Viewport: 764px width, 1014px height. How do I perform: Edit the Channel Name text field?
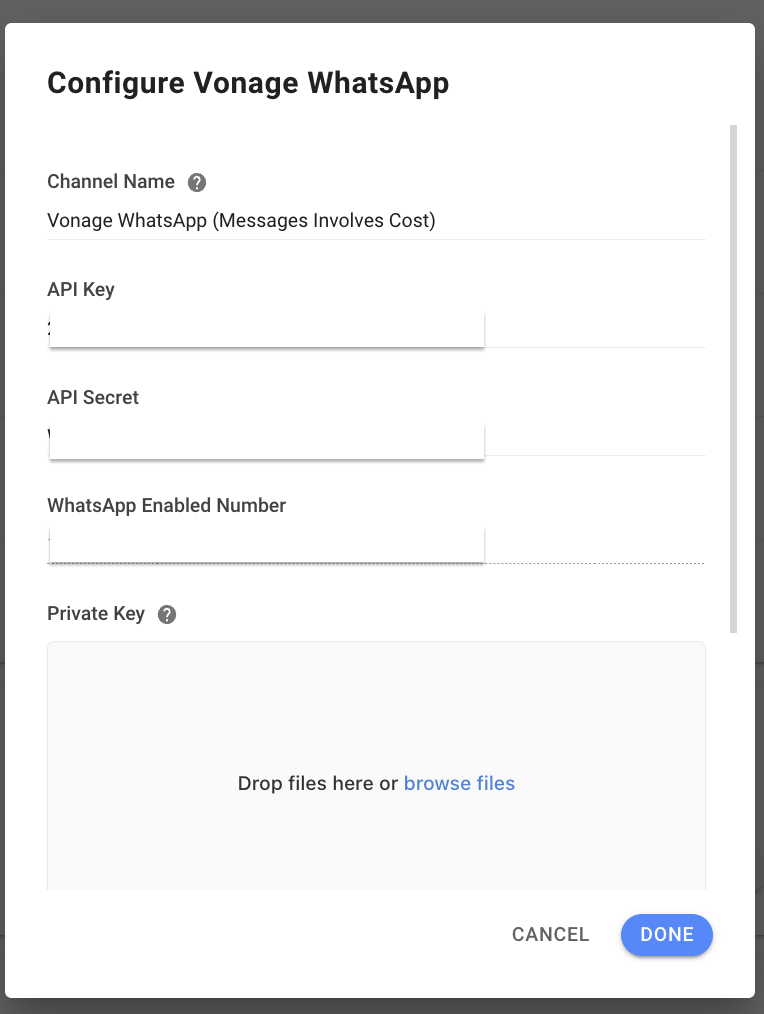[x=376, y=221]
